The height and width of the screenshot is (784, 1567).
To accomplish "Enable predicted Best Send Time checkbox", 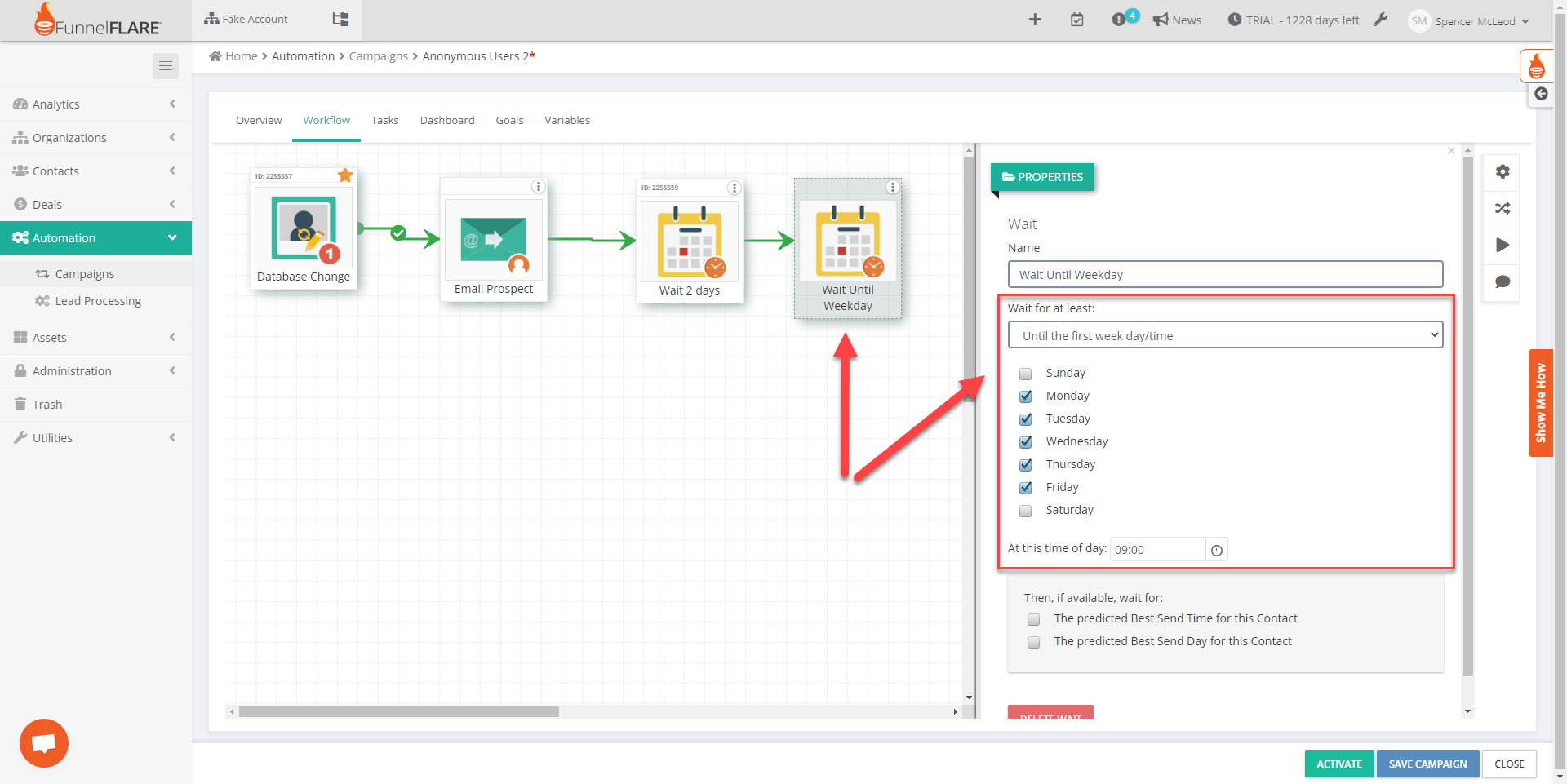I will pos(1033,619).
